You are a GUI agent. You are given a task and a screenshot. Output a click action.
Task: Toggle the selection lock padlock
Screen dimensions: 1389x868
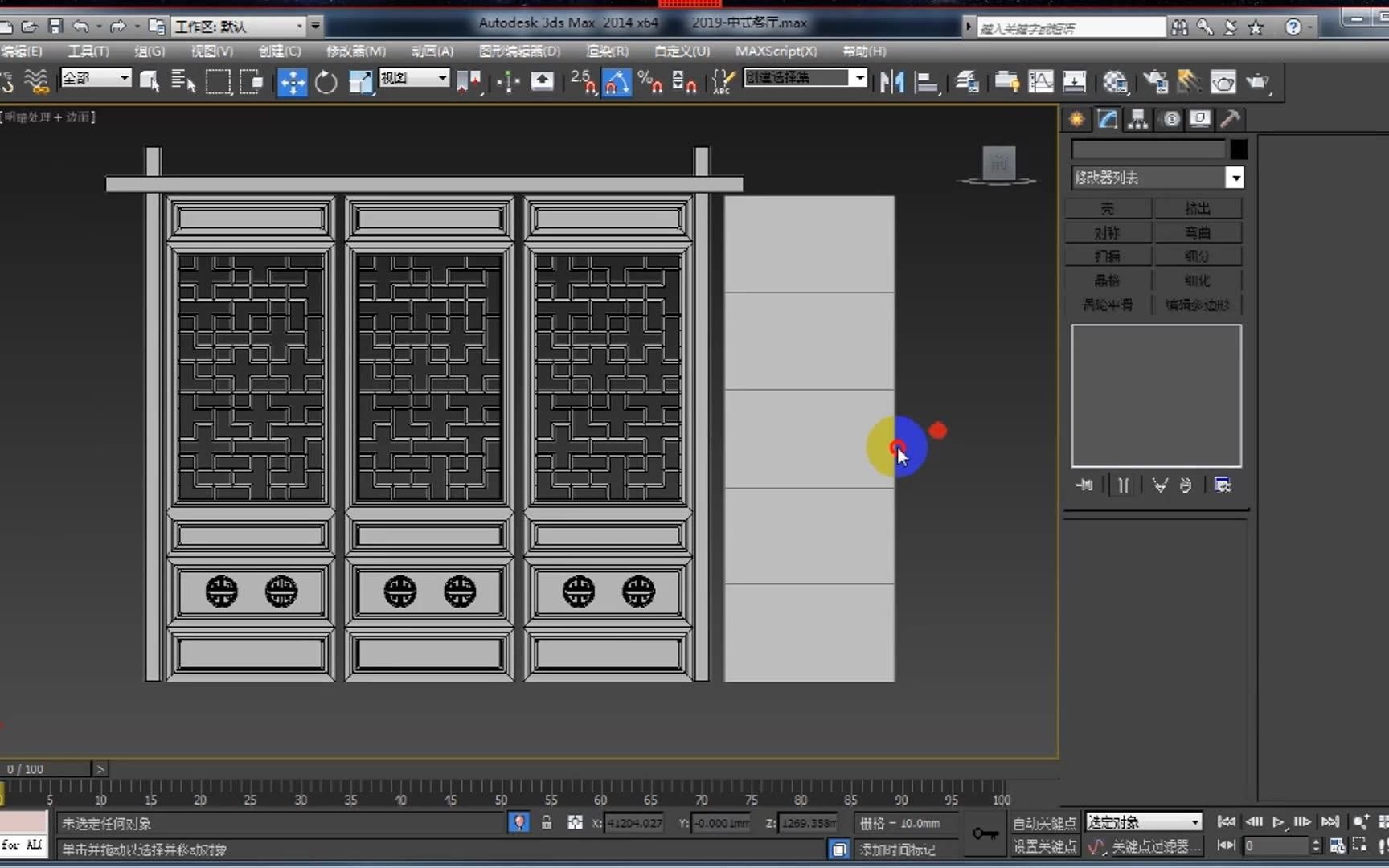pyautogui.click(x=547, y=822)
